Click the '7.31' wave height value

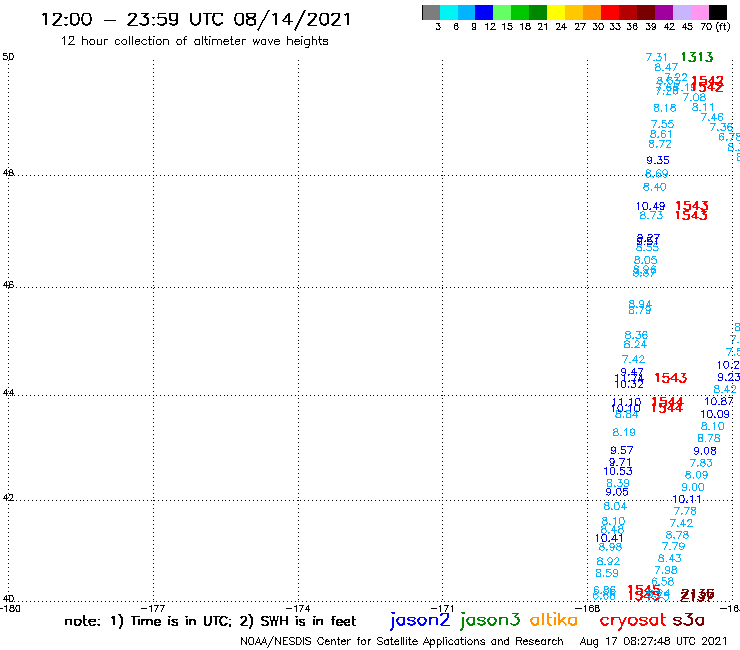(x=657, y=58)
